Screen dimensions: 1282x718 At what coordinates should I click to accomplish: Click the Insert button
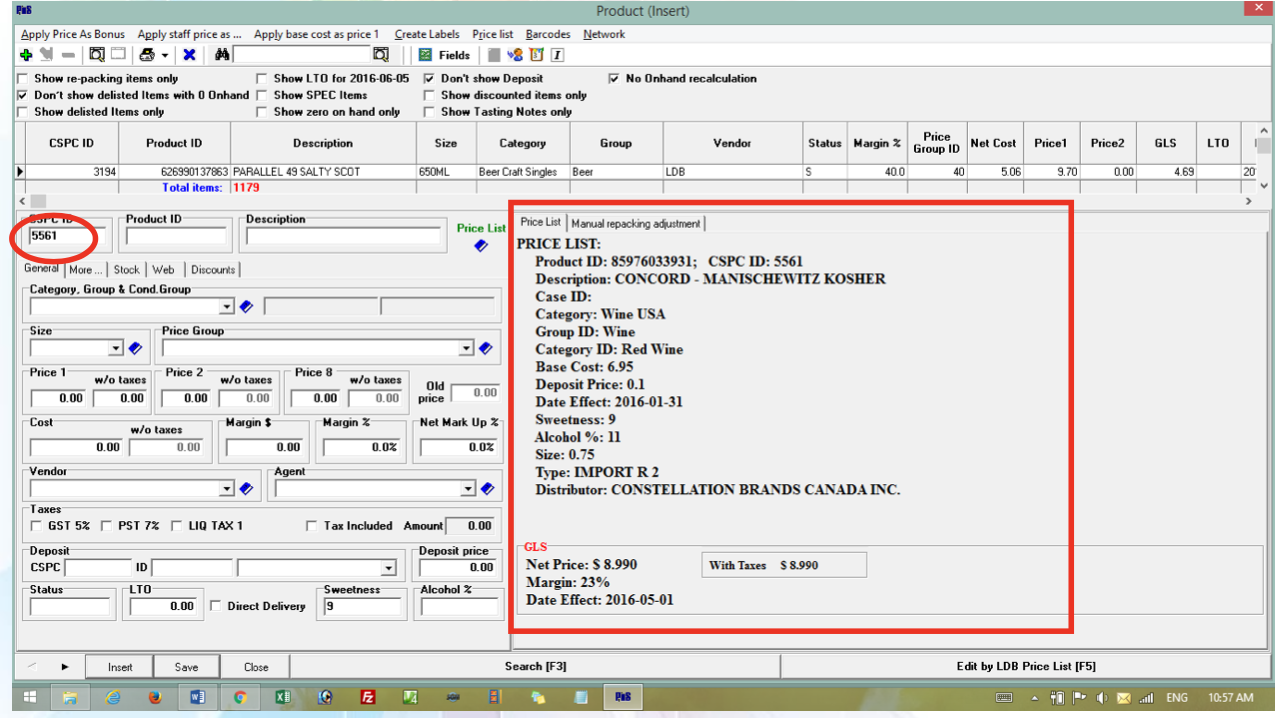[120, 667]
